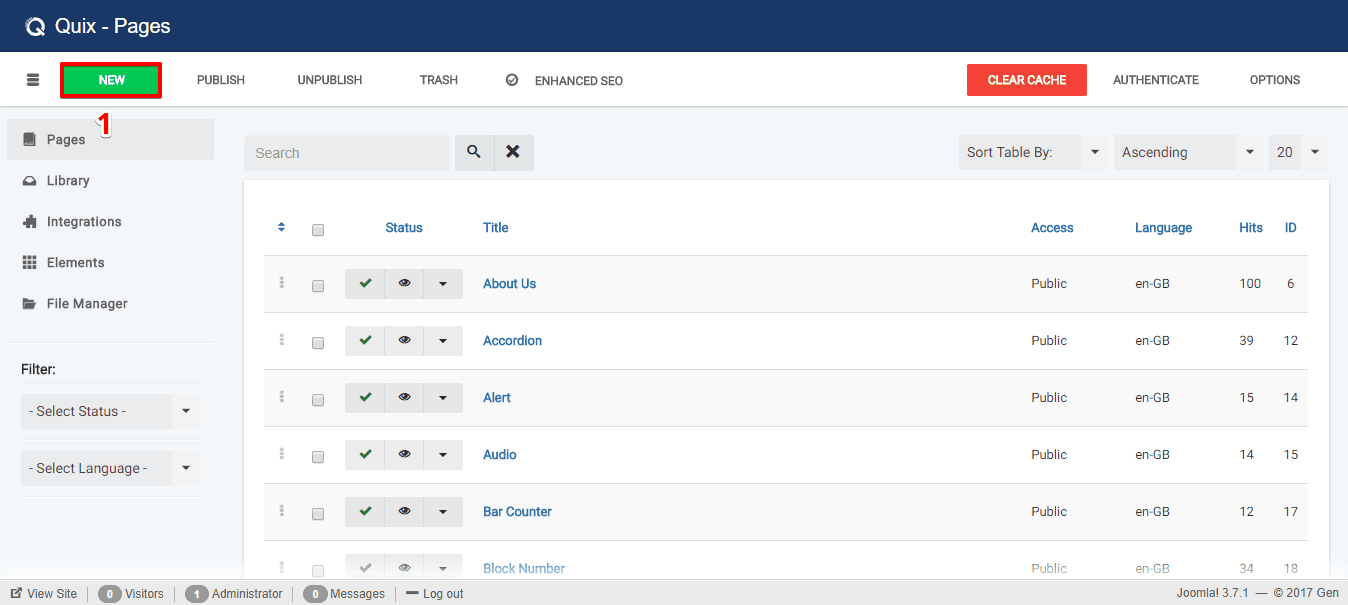Click the search magnifier button

pos(474,152)
